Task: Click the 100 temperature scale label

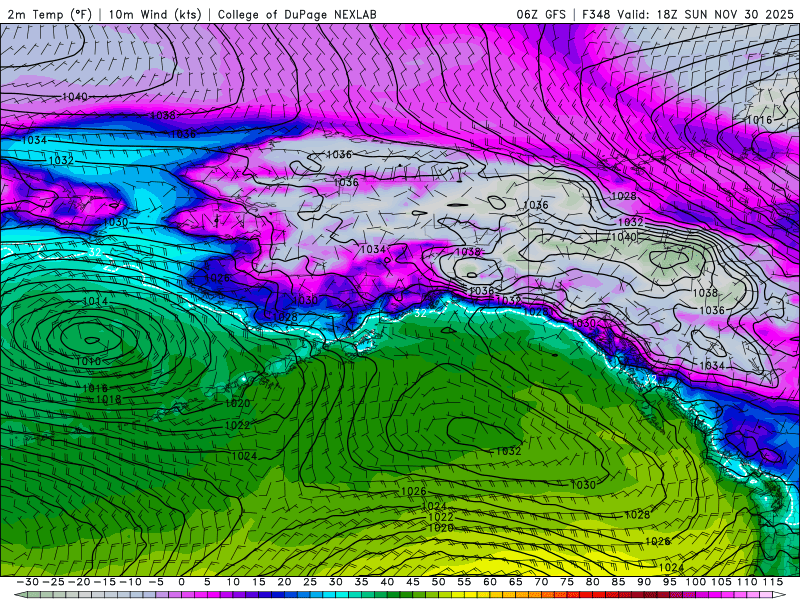Action: 695,582
